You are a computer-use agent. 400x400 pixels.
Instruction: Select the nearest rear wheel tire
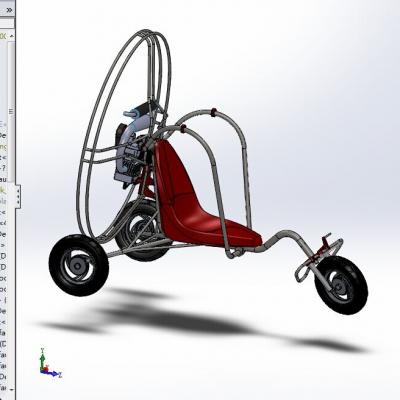coord(79,265)
